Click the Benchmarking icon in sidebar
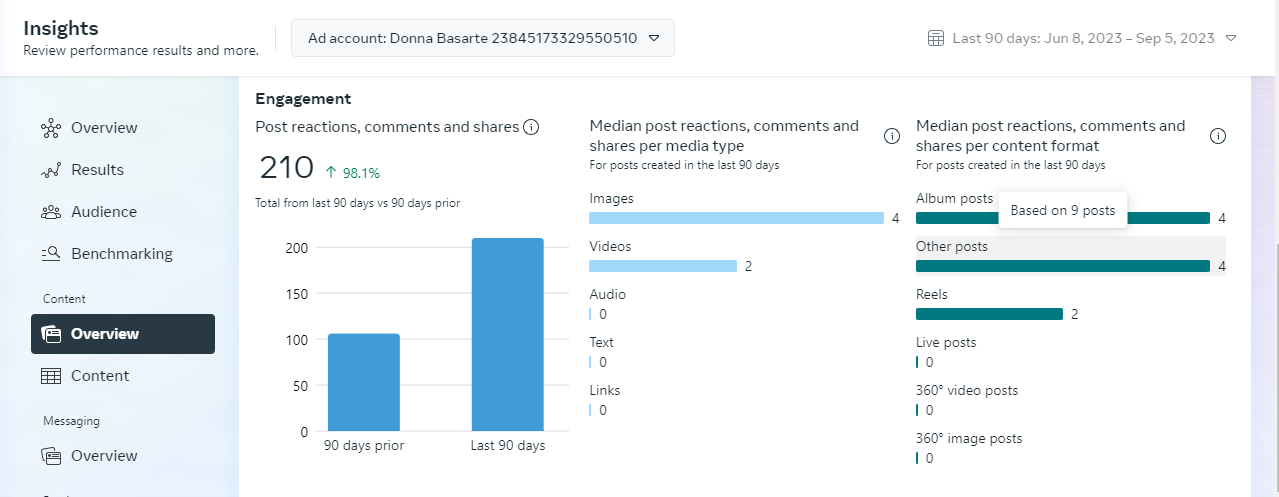This screenshot has height=497, width=1279. (51, 254)
